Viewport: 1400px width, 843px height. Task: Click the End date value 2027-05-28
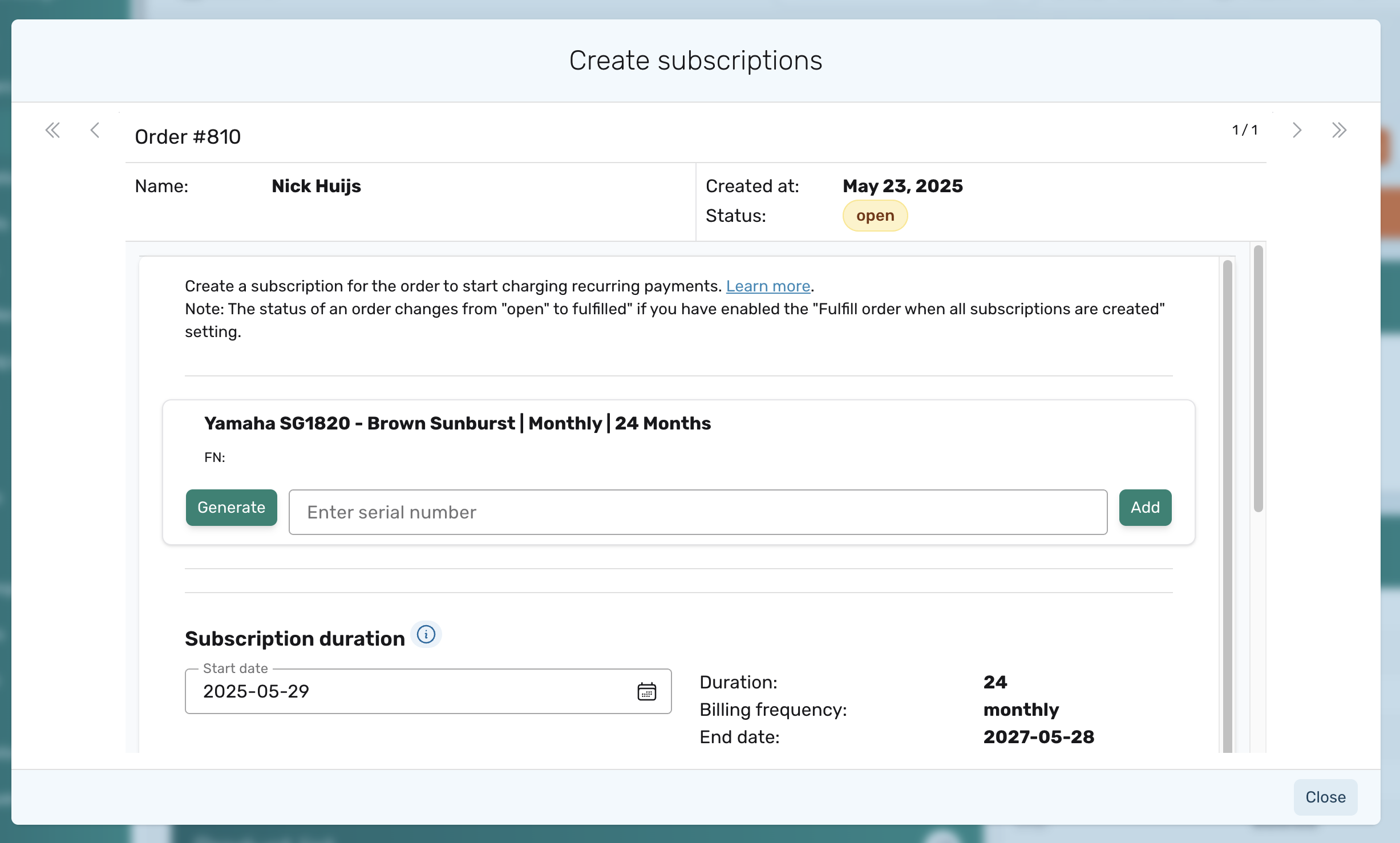1039,737
